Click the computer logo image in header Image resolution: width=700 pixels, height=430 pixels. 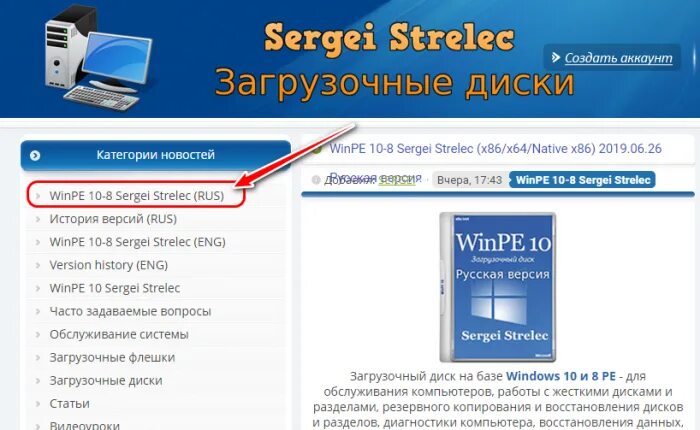[98, 58]
